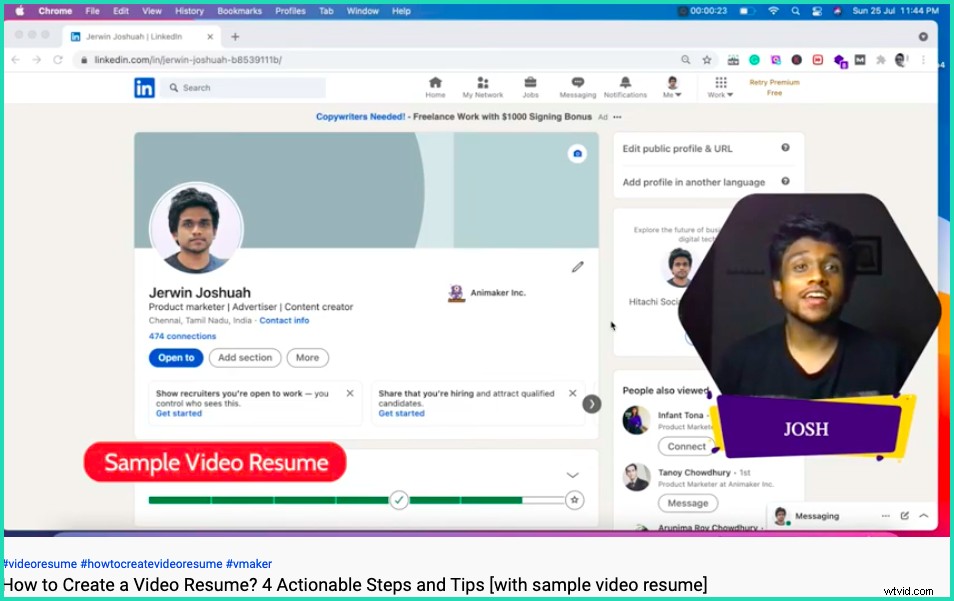Click the checkmark on the profile progress bar

400,499
